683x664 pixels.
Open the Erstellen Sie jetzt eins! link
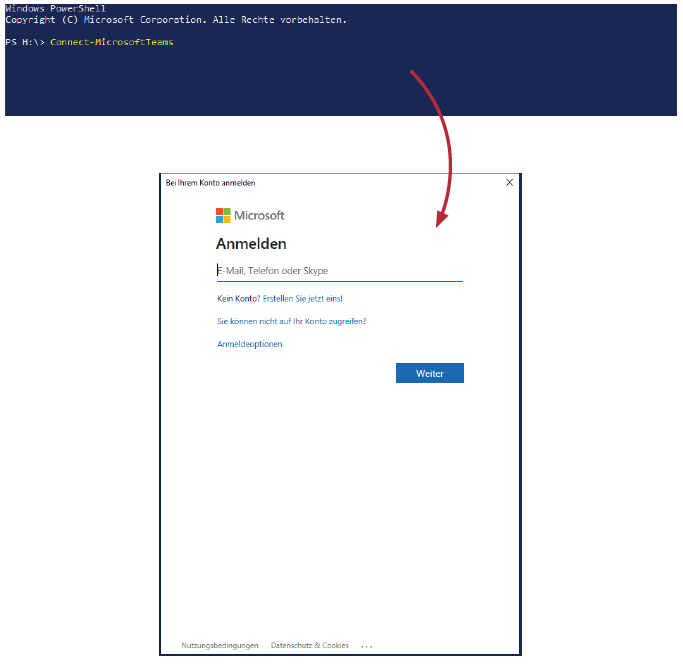click(x=303, y=298)
